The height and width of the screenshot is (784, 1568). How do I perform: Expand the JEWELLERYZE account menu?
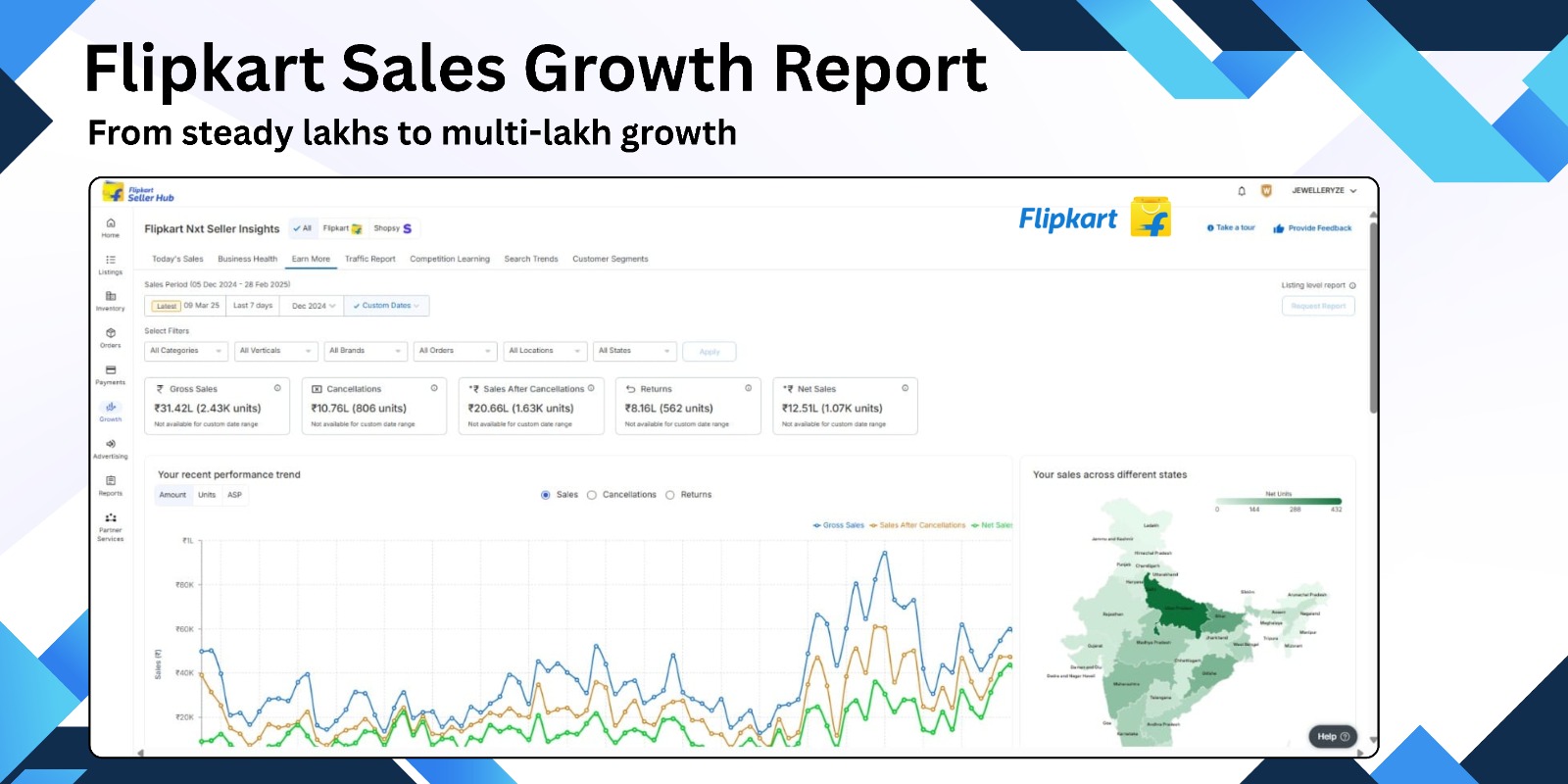pos(1324,191)
